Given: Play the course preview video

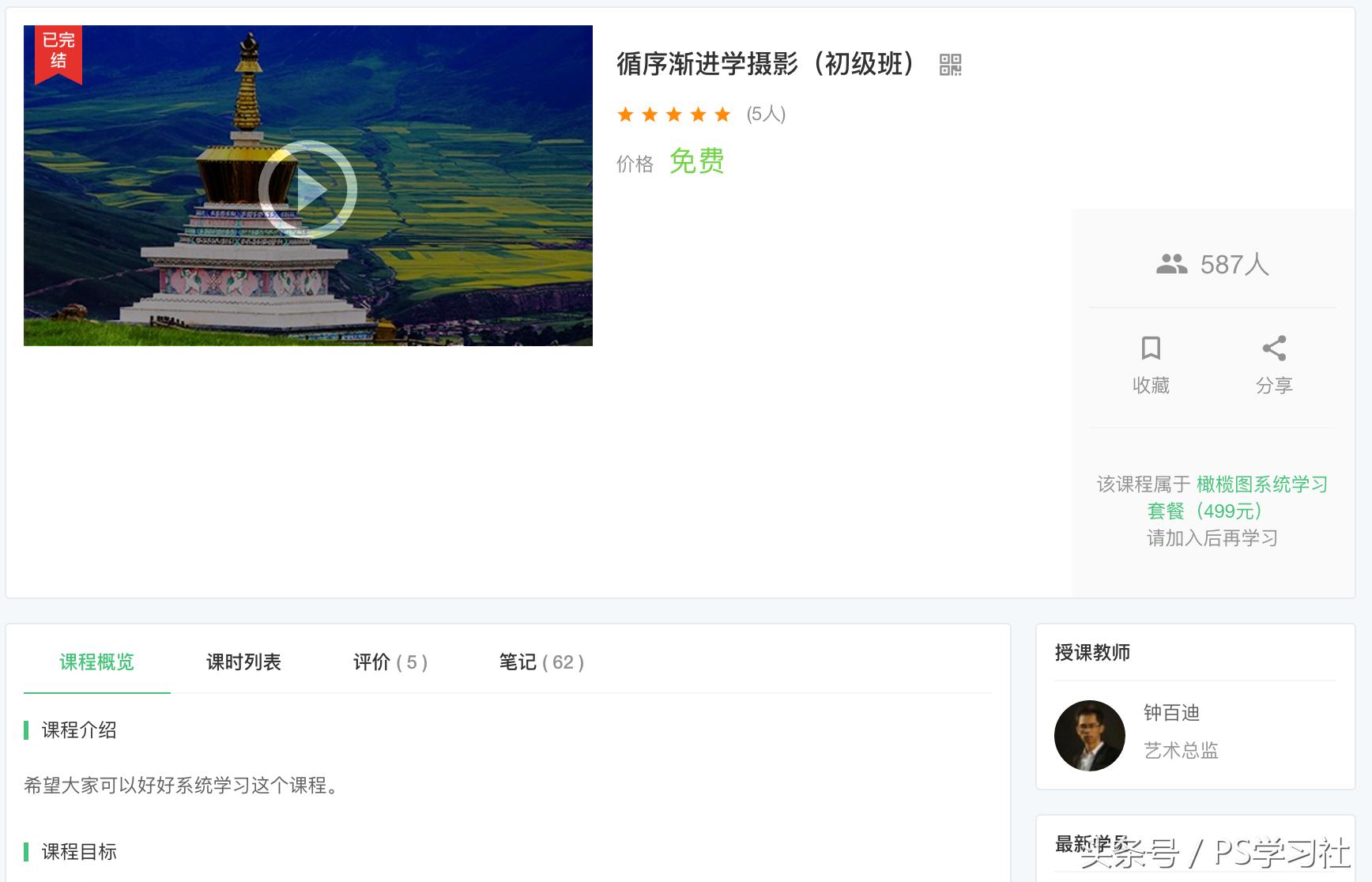Looking at the screenshot, I should click(x=307, y=189).
